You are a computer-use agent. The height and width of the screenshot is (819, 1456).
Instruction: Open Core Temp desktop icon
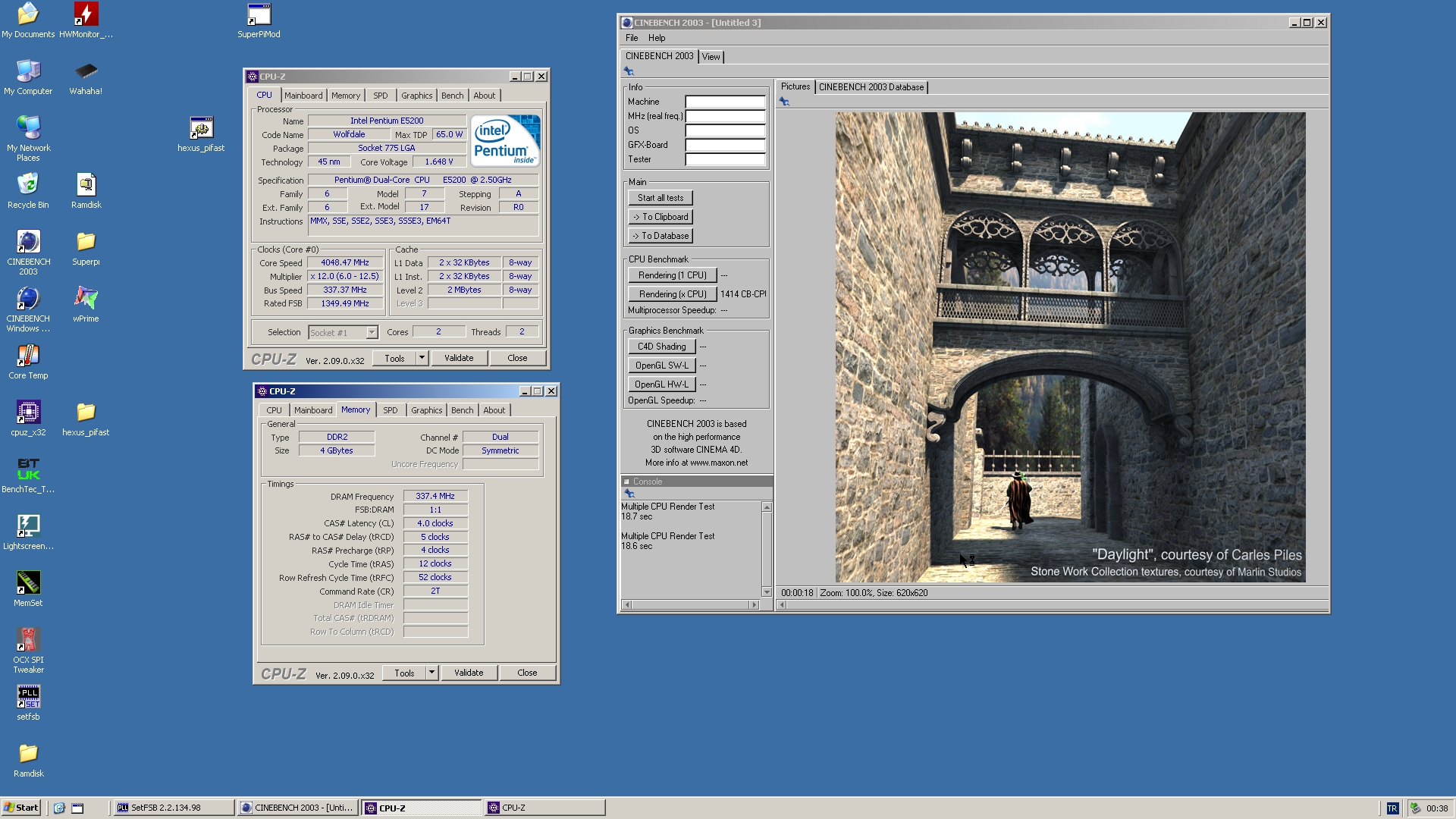tap(28, 362)
